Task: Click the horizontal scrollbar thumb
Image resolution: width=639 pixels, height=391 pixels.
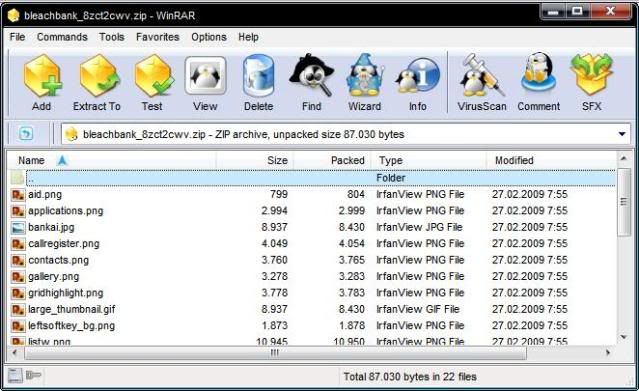Action: [275, 353]
